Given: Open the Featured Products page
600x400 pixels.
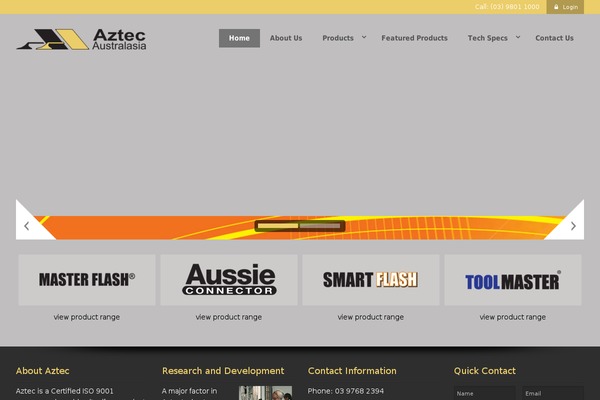Looking at the screenshot, I should coord(414,38).
